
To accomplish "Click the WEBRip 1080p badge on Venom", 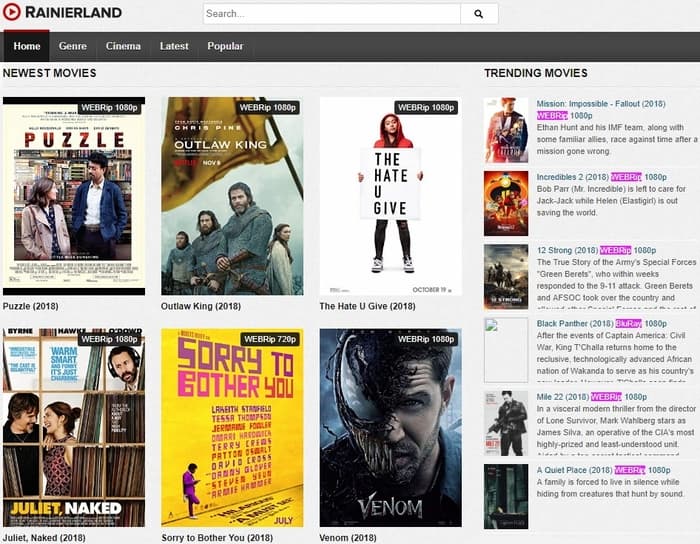I will pyautogui.click(x=426, y=339).
